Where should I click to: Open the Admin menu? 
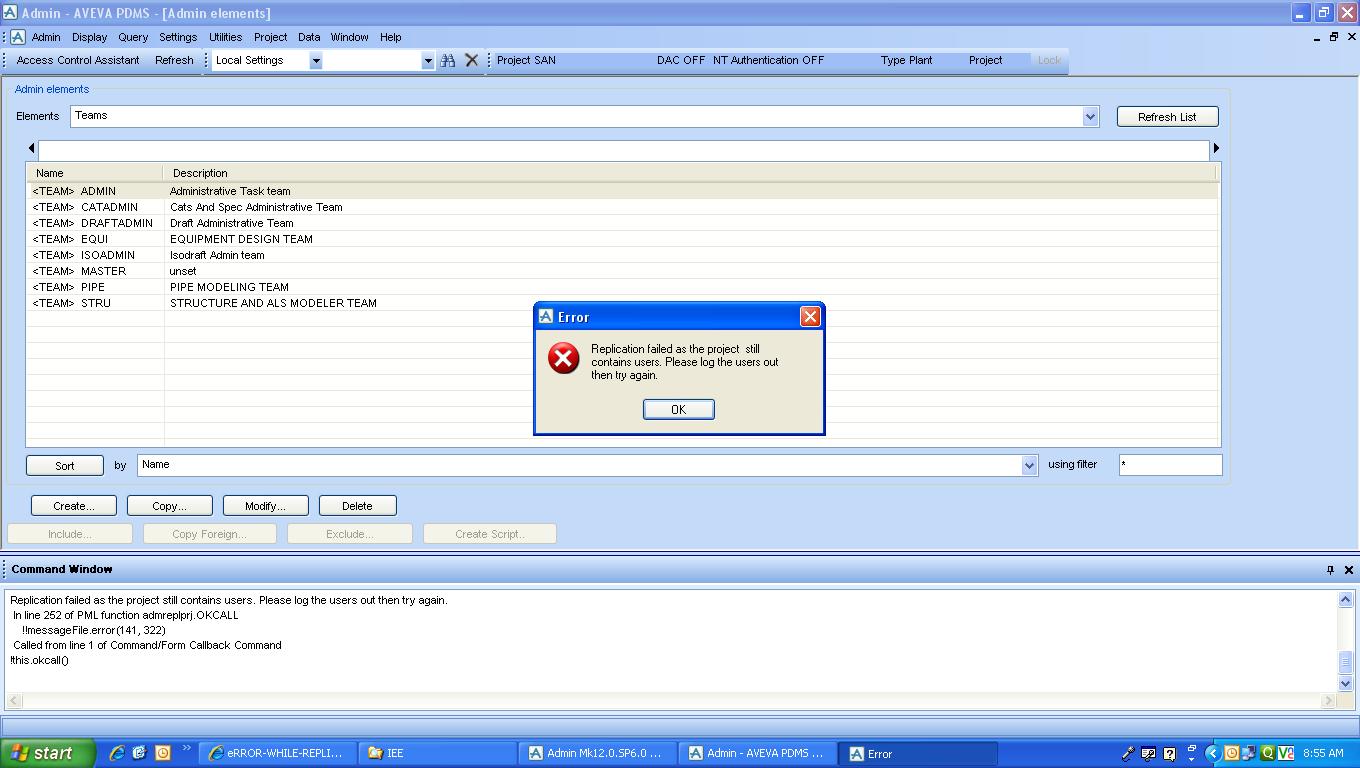[46, 37]
